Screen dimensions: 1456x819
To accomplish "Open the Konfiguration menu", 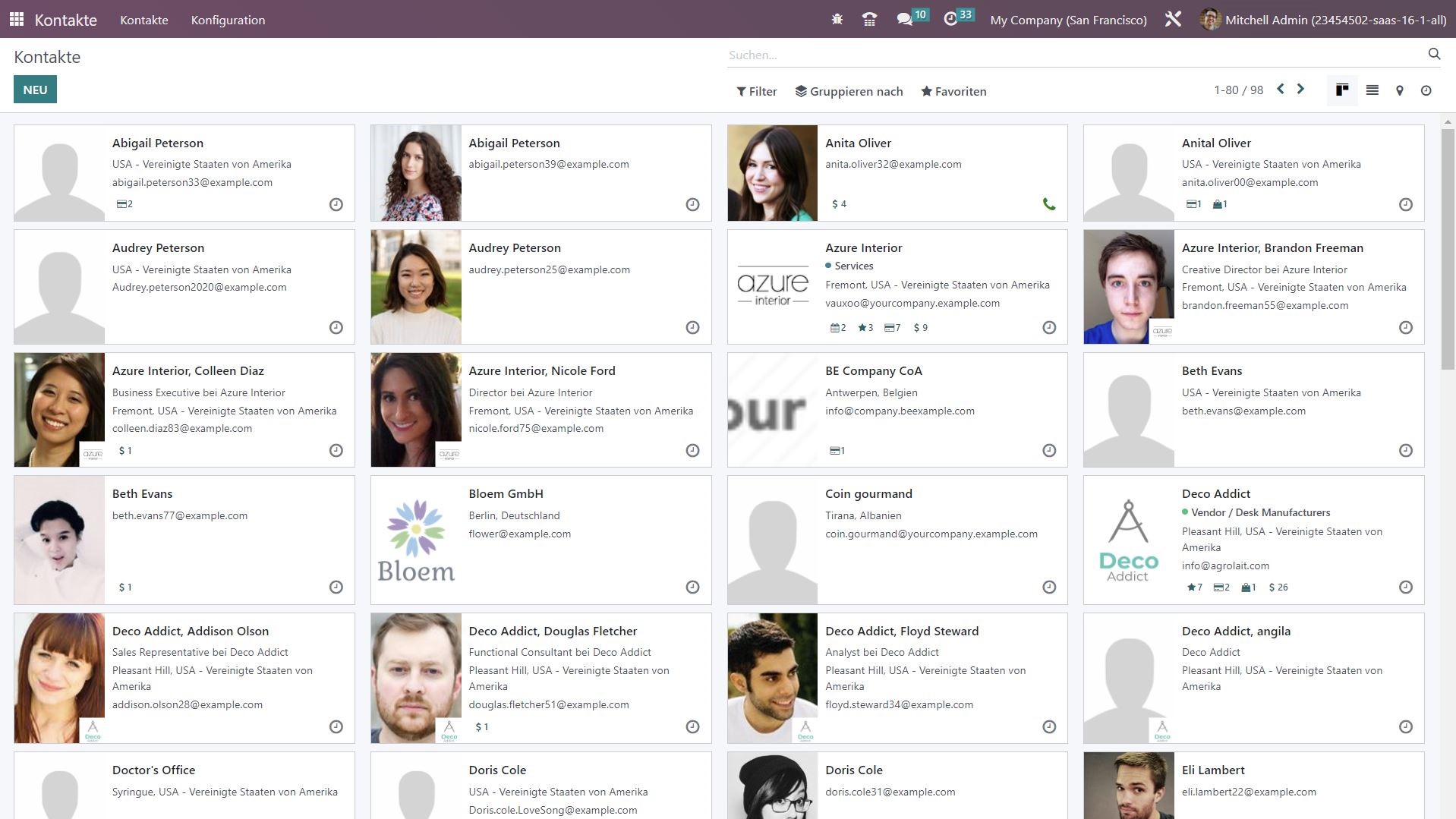I will [x=228, y=20].
